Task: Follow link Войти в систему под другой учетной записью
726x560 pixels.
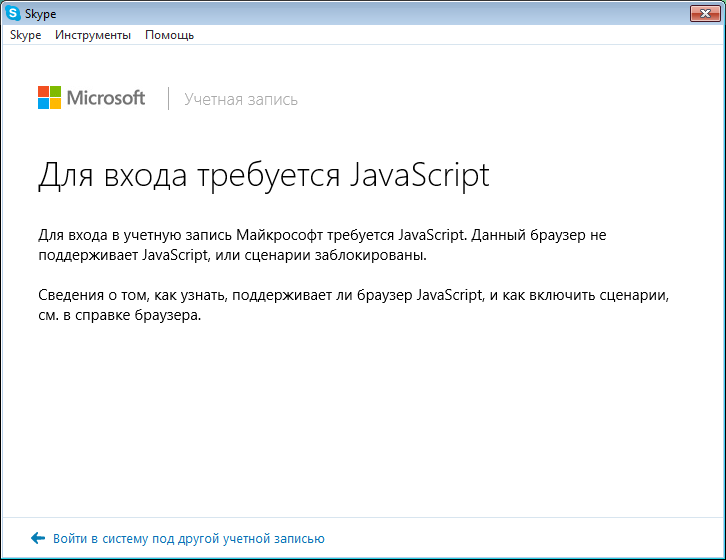Action: point(188,539)
